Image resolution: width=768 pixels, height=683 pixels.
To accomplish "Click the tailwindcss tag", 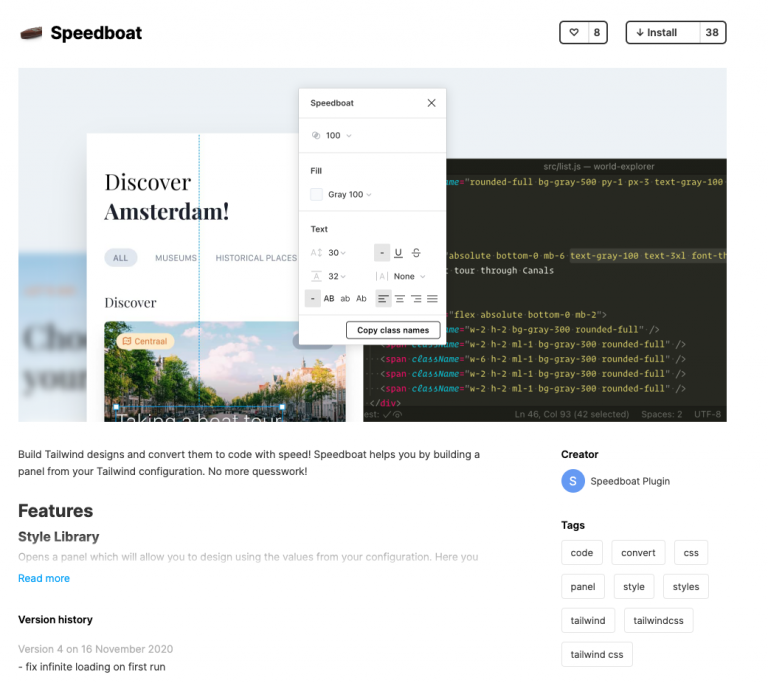I will pos(658,620).
